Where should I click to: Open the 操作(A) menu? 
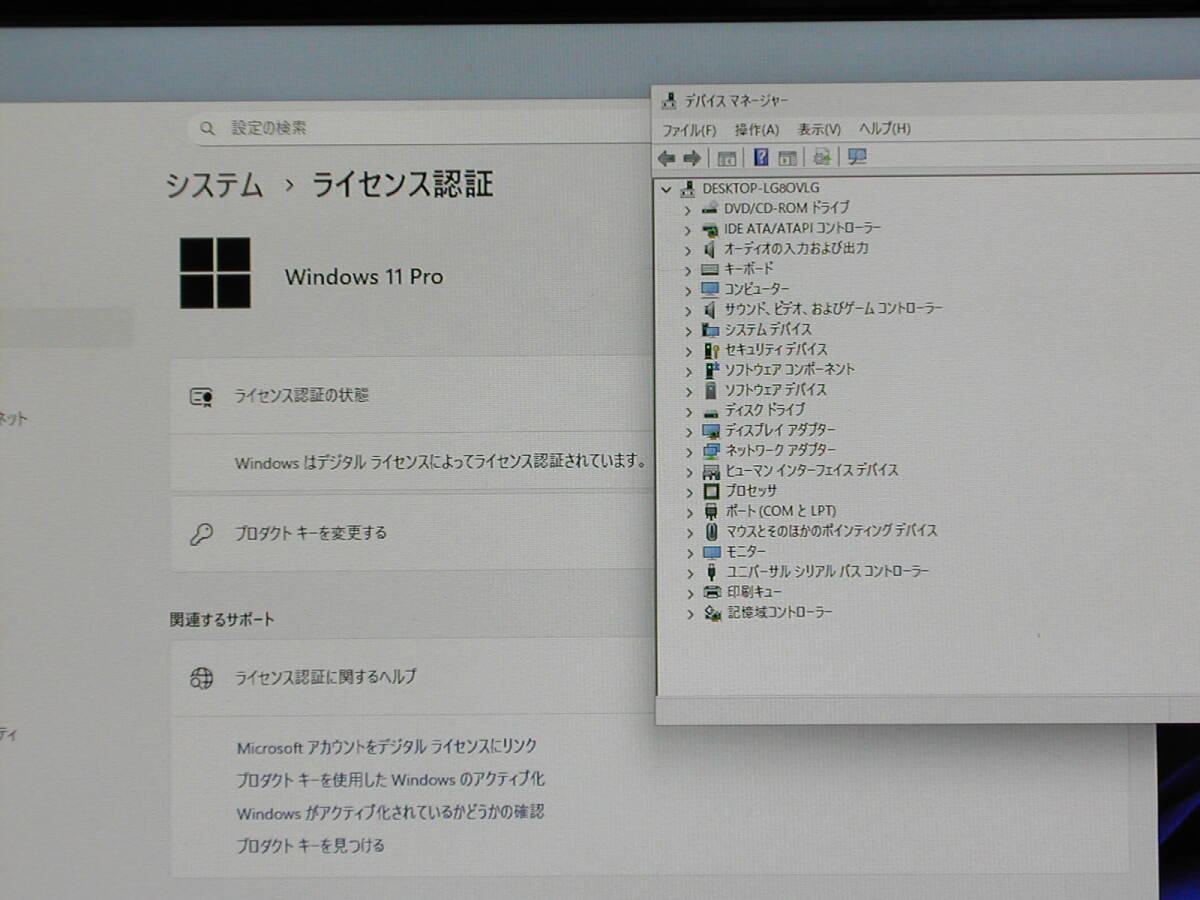coord(757,130)
